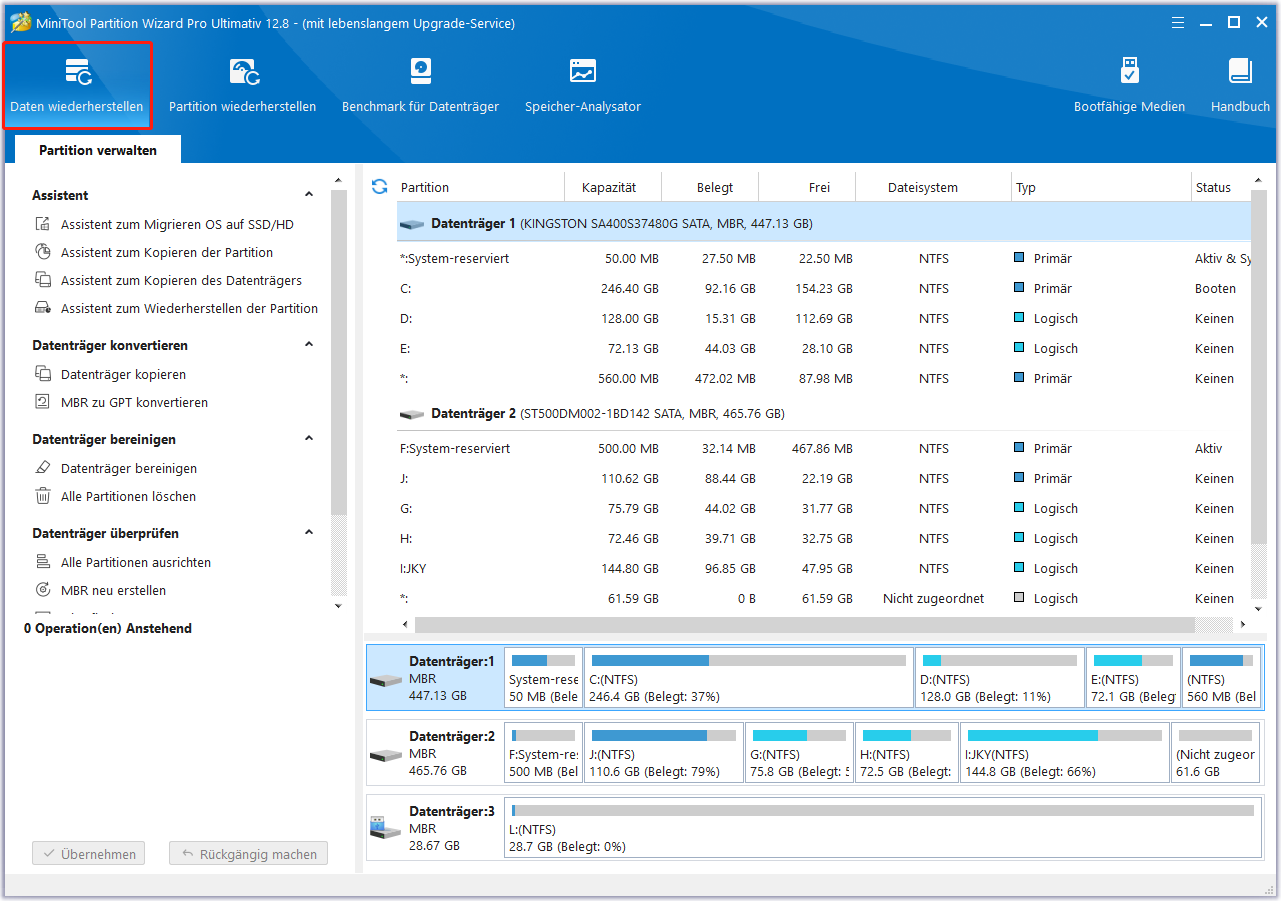
Task: Open Speicher-Analysator
Action: coord(583,86)
